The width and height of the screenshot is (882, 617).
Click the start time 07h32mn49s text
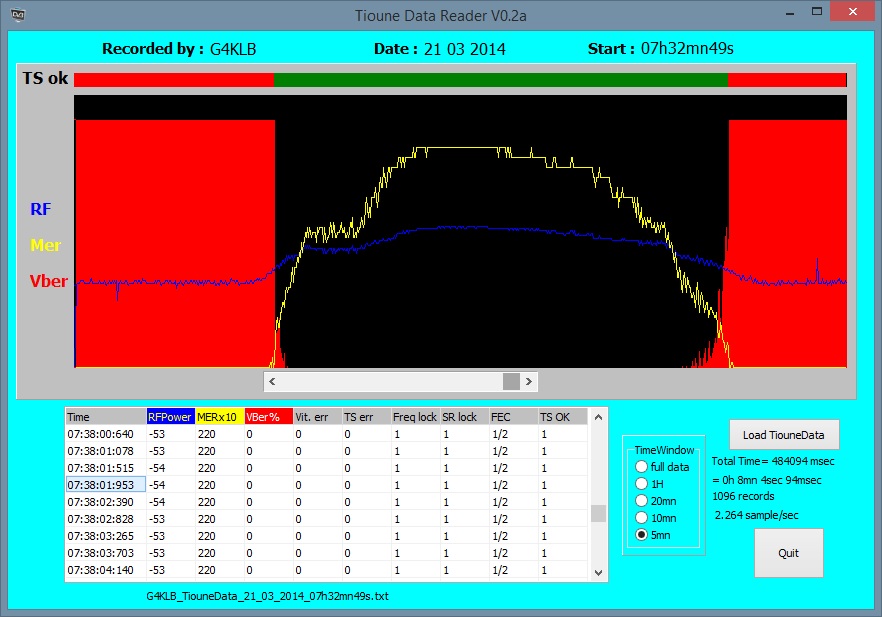point(687,49)
